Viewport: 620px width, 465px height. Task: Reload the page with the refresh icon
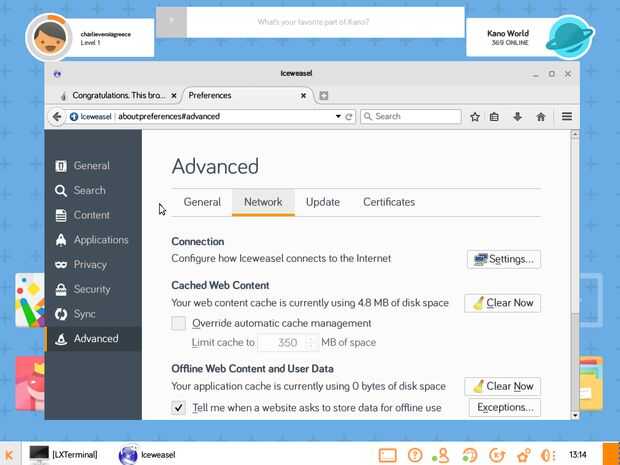349,117
